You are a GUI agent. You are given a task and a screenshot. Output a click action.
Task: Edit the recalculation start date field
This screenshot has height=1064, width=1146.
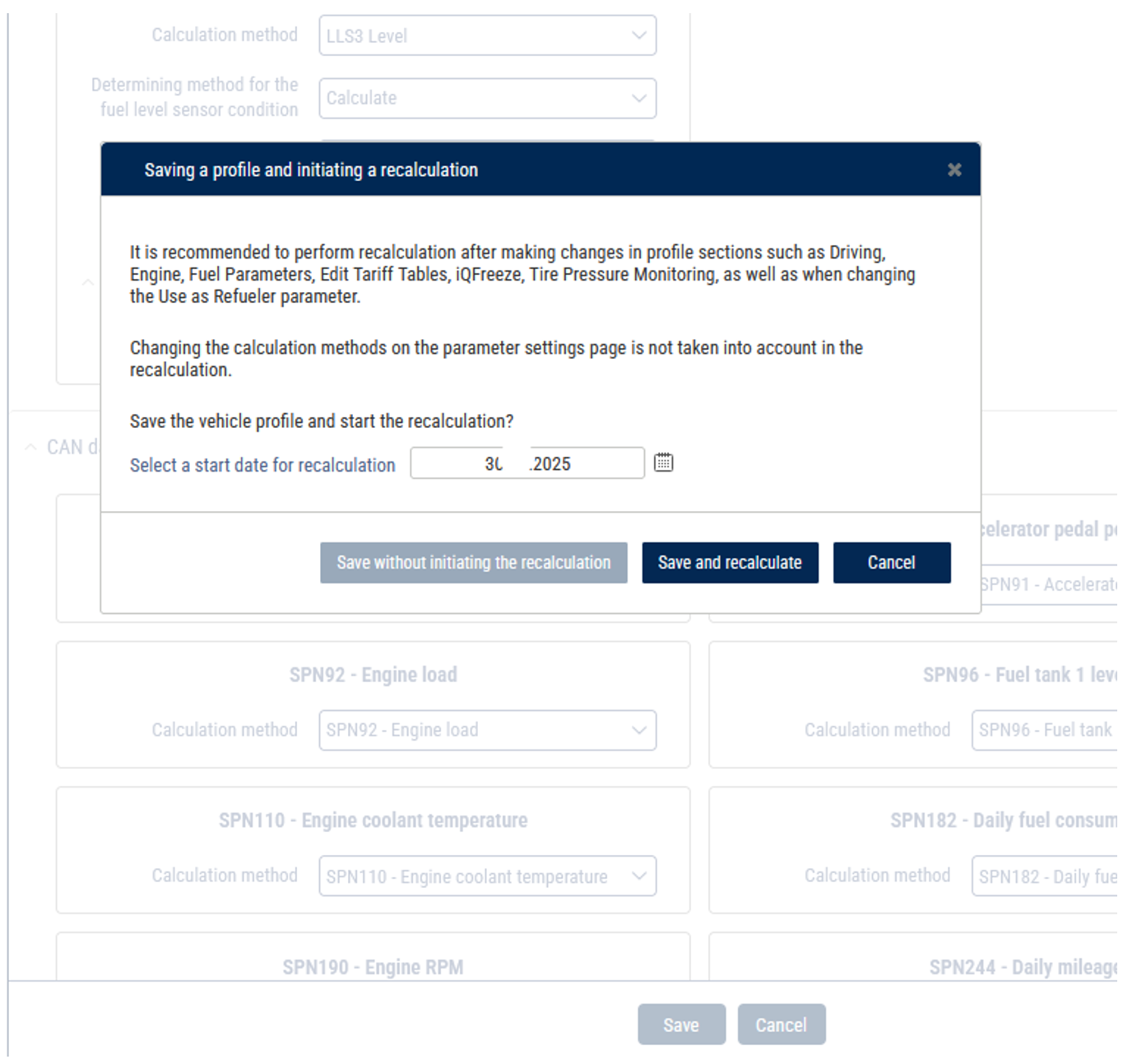pyautogui.click(x=527, y=463)
